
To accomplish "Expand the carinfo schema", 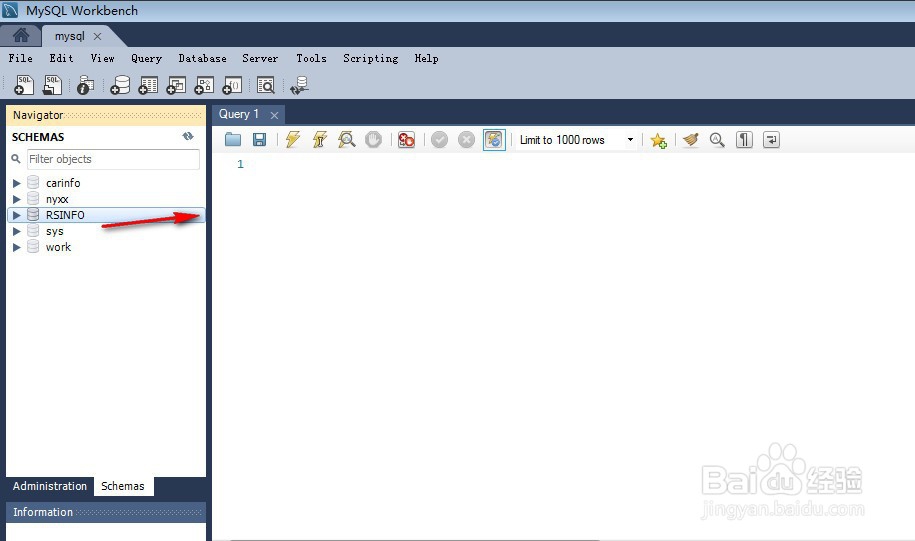I will click(x=16, y=183).
